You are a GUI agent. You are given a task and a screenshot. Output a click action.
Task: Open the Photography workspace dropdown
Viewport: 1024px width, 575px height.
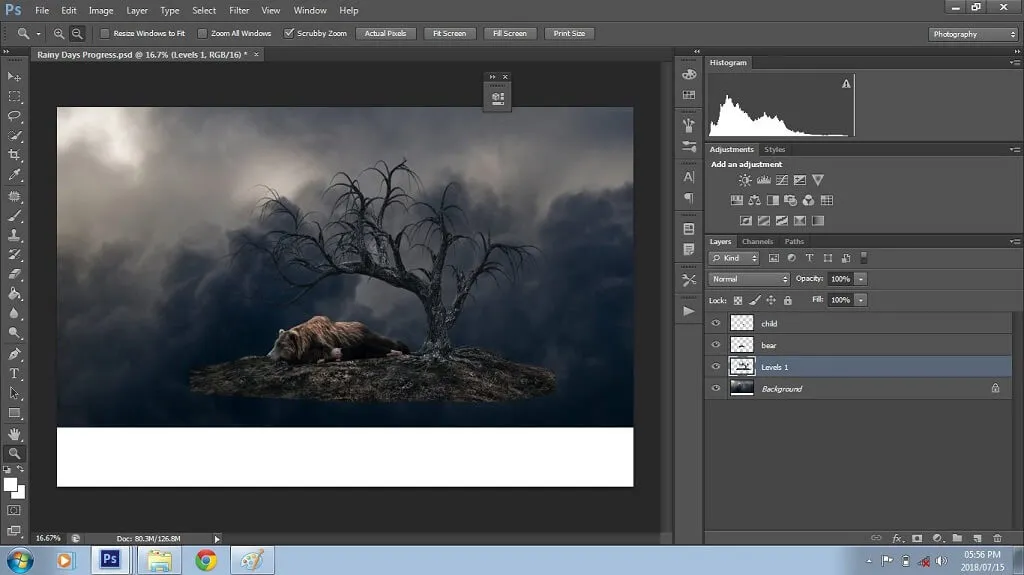point(973,34)
